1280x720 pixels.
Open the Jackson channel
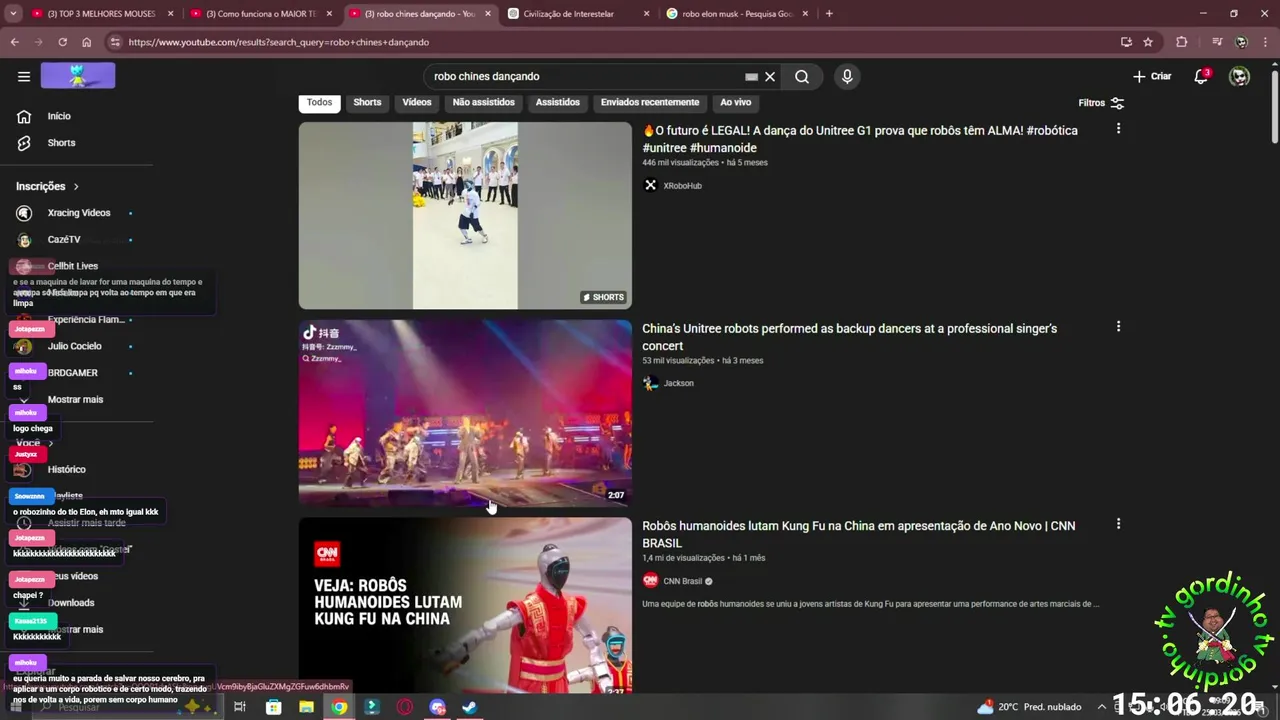pos(678,383)
